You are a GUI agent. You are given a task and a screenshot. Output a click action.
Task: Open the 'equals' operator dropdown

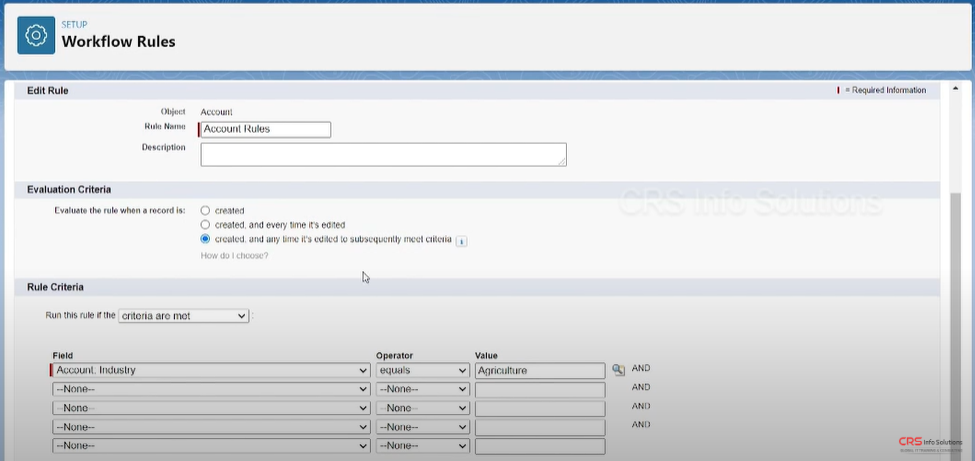[x=422, y=370]
